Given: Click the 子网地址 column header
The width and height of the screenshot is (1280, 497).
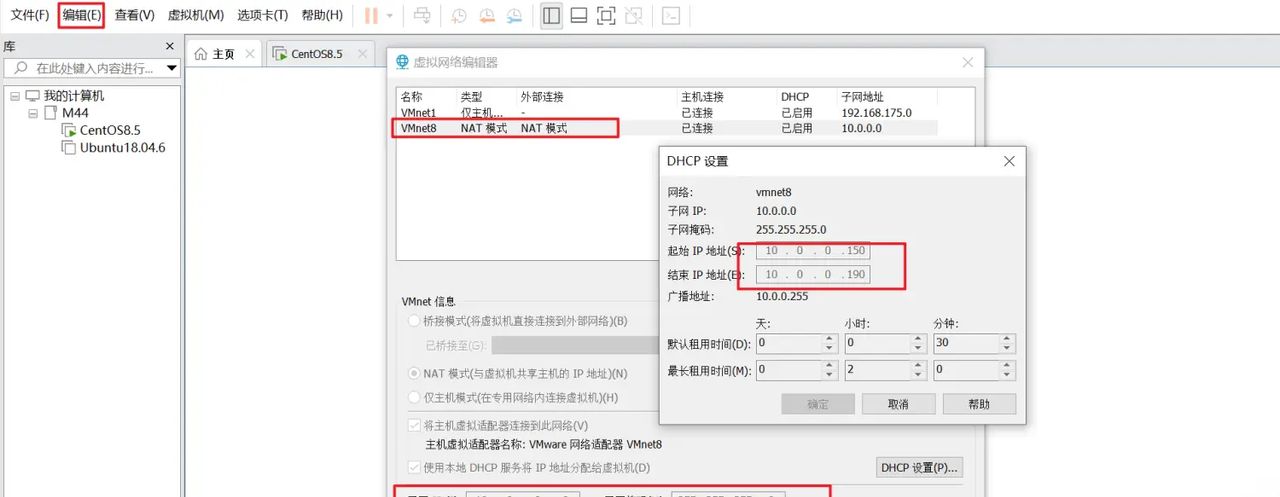Looking at the screenshot, I should pyautogui.click(x=887, y=97).
